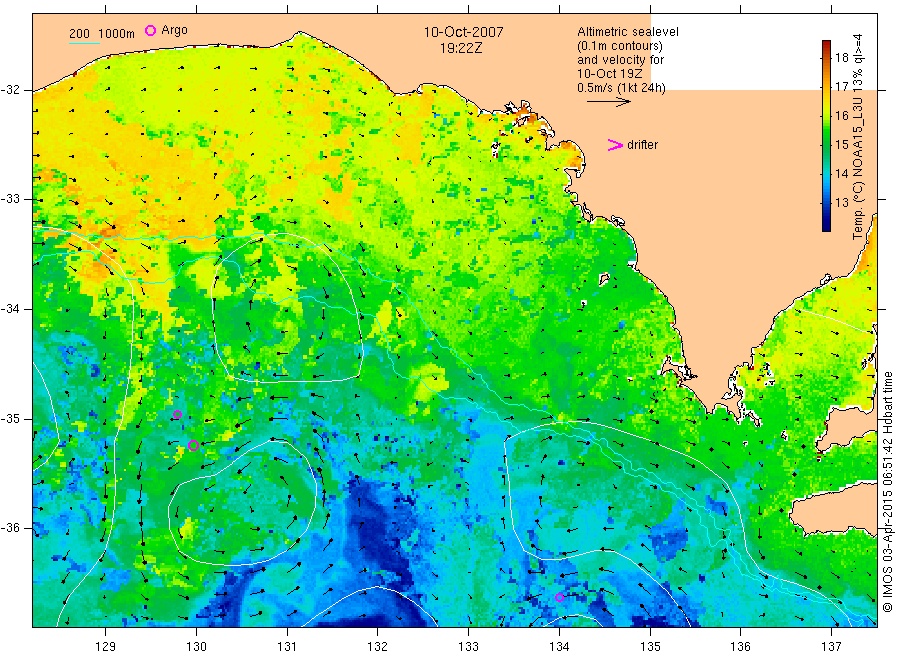Click the time label 19:22Z
The image size is (900, 660).
pos(461,48)
